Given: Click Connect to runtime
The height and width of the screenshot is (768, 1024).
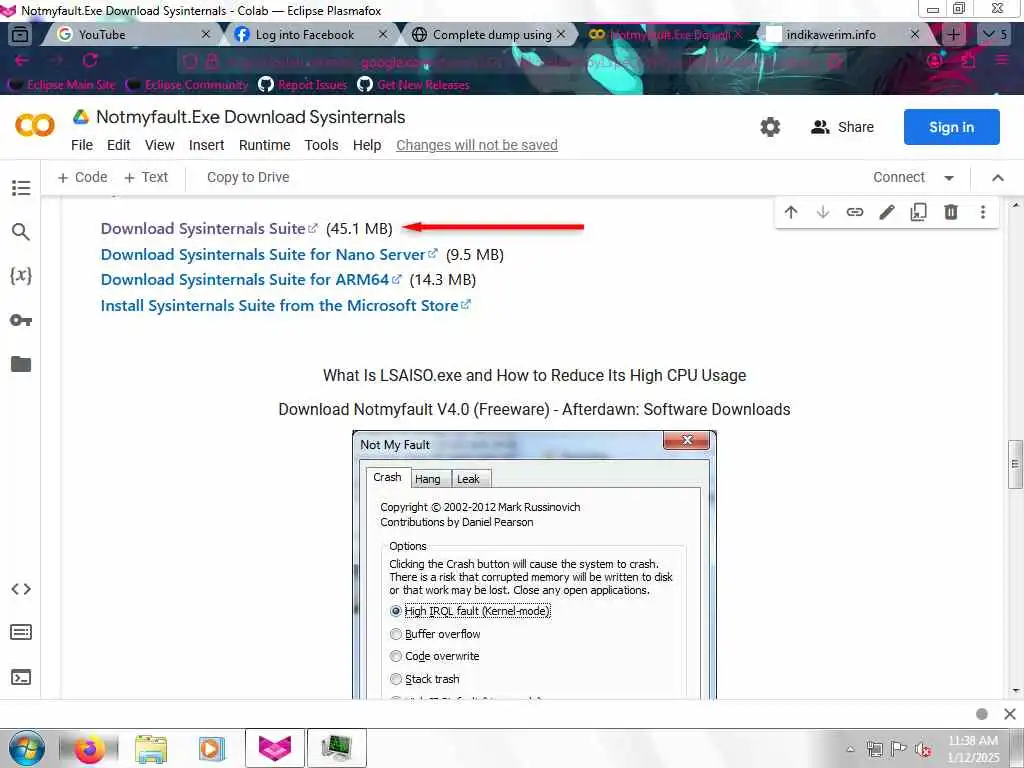Looking at the screenshot, I should point(899,178).
